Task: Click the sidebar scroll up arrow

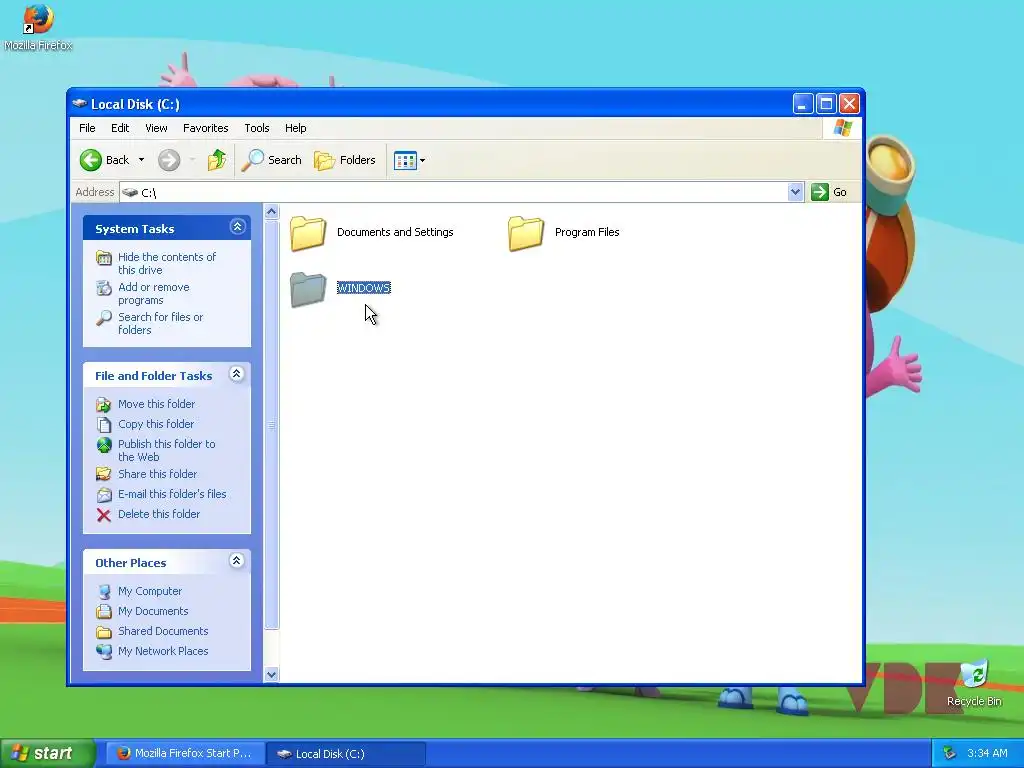Action: coord(272,212)
